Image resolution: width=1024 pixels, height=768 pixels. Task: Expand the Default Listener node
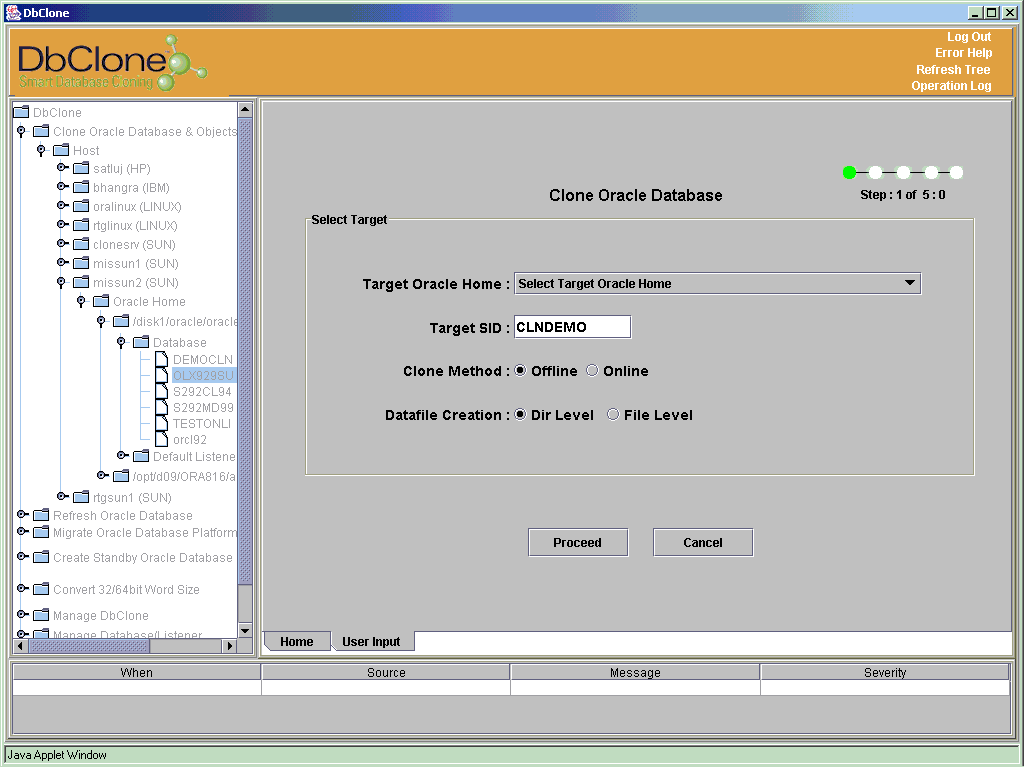[123, 455]
